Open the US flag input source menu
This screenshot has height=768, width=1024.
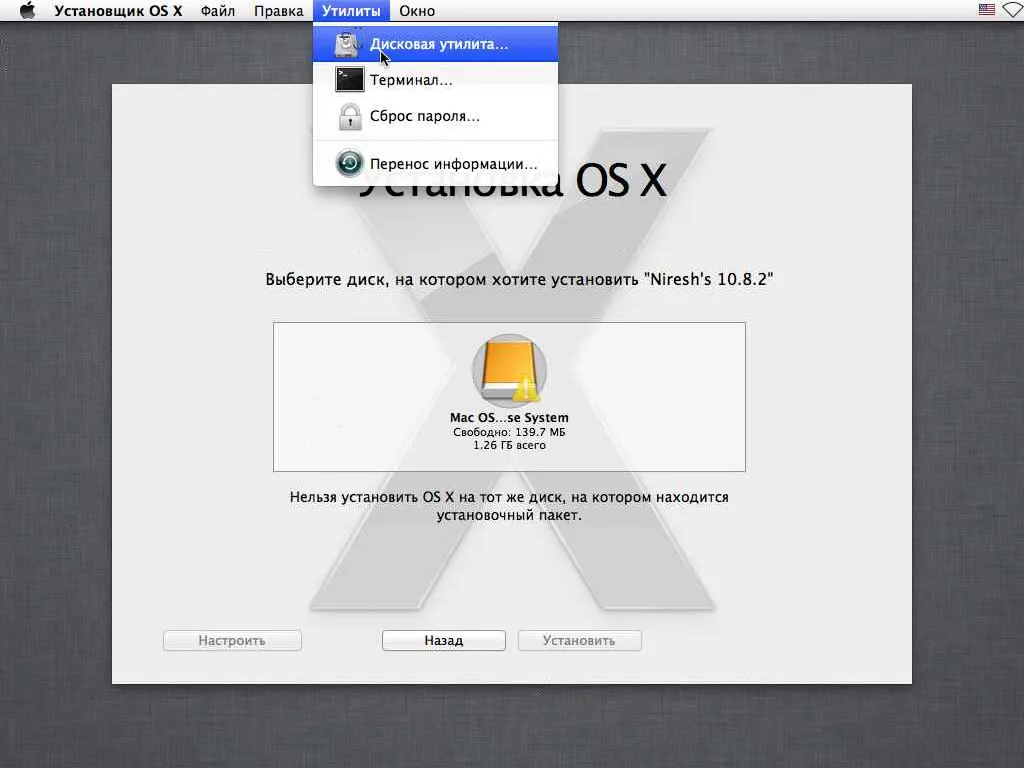pyautogui.click(x=987, y=10)
